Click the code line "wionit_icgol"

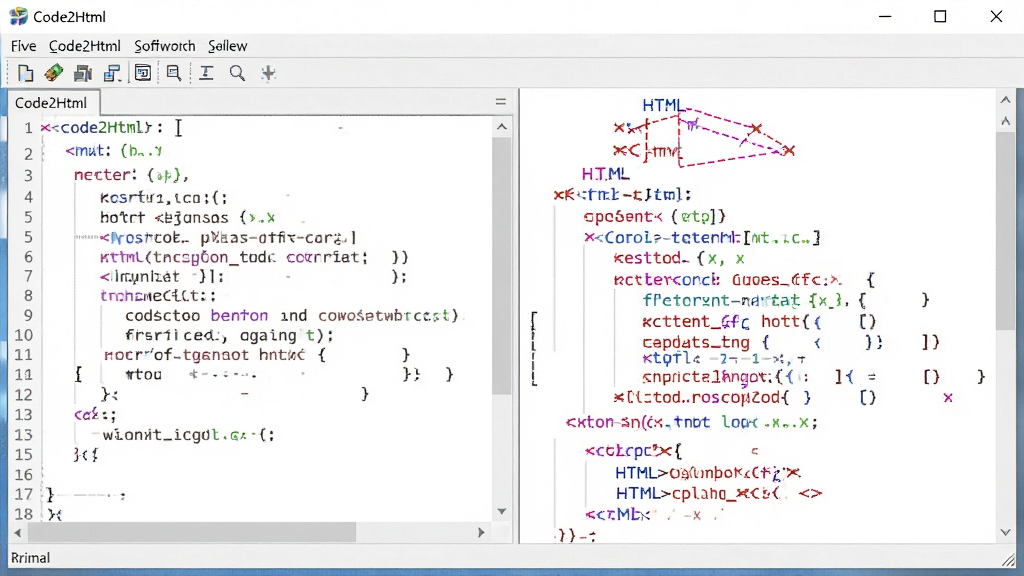(x=189, y=435)
